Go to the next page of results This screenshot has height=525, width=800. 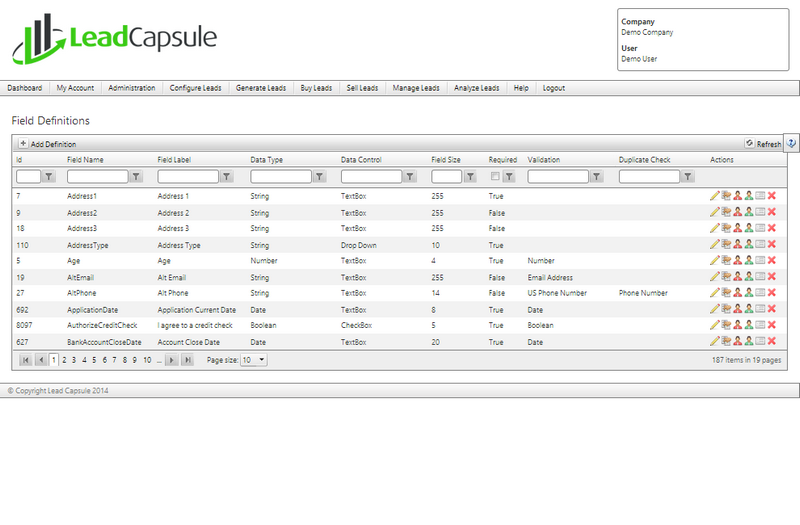pyautogui.click(x=171, y=360)
